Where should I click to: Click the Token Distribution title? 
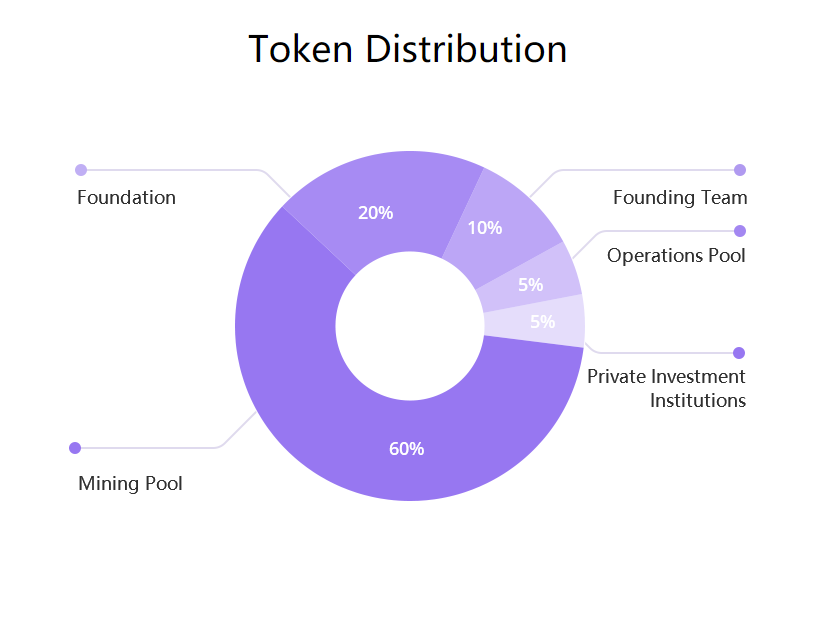407,49
